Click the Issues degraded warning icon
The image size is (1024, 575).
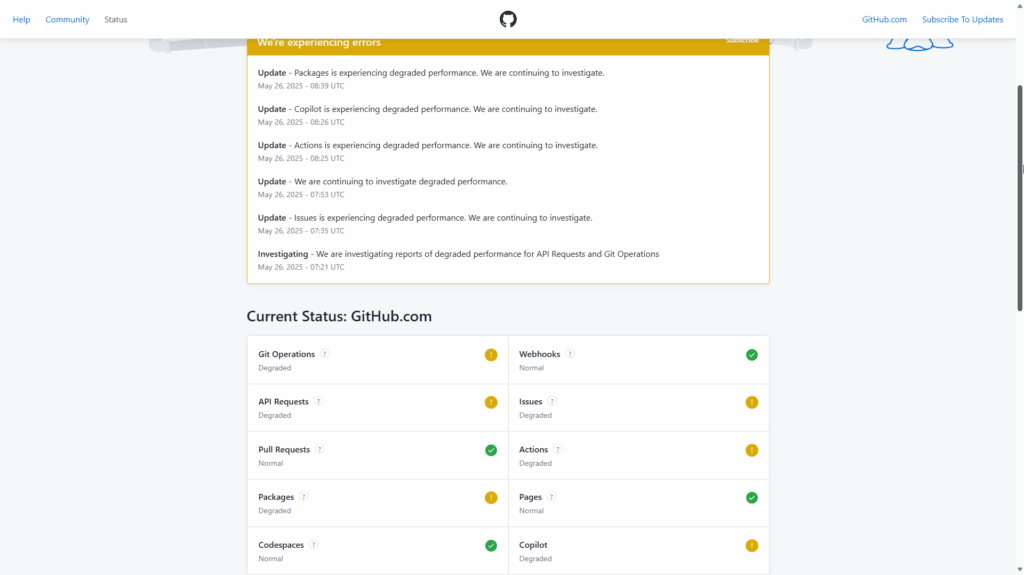(752, 402)
